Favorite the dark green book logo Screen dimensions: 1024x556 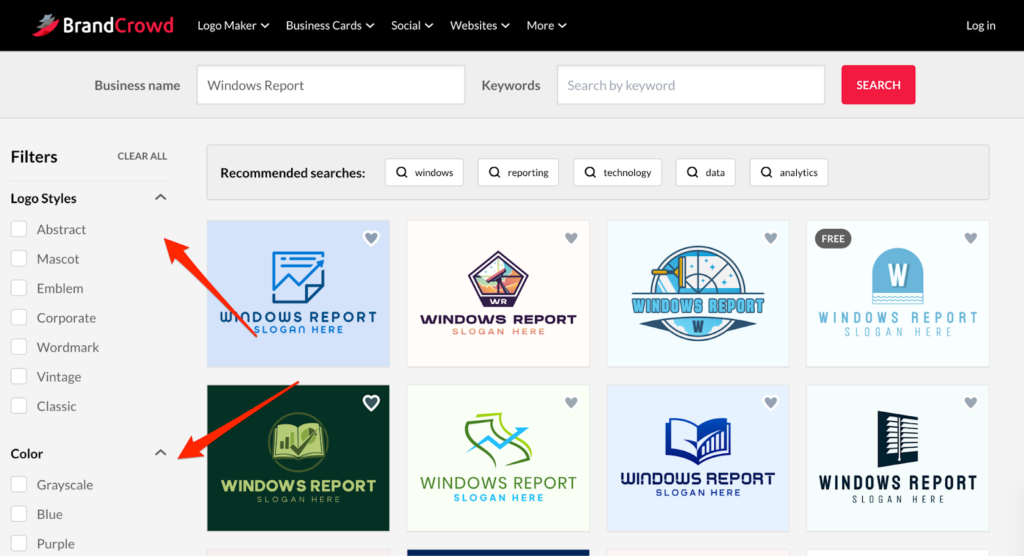(371, 403)
